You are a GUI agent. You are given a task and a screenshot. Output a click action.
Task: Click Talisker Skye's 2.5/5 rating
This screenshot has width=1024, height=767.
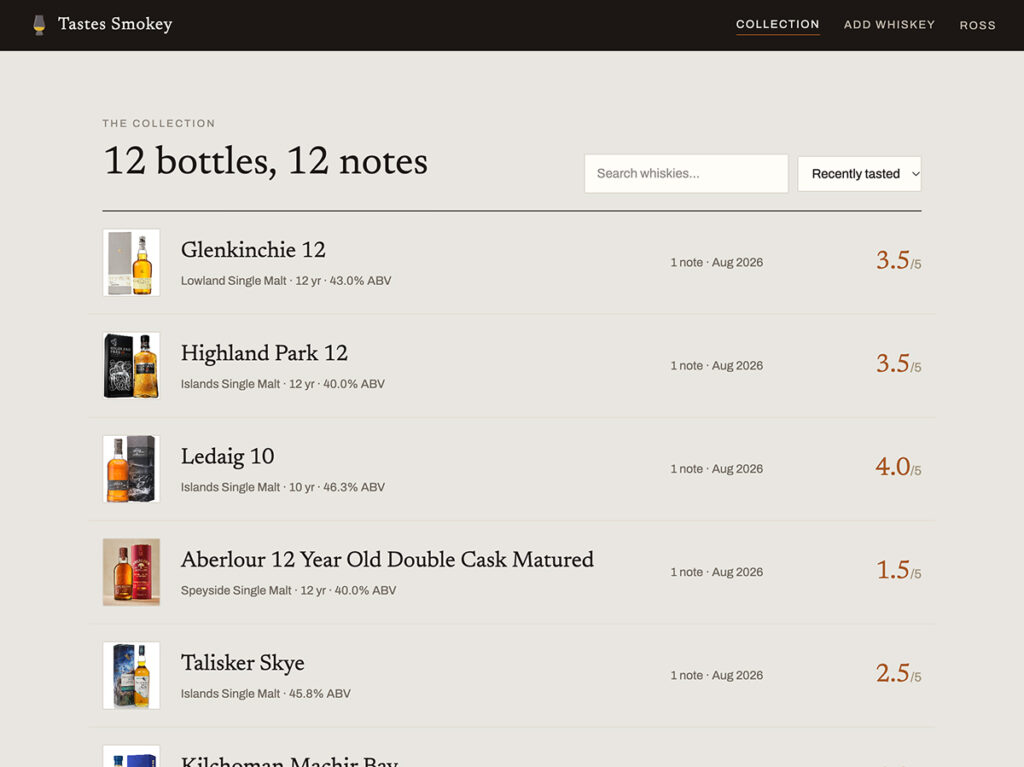pos(899,673)
